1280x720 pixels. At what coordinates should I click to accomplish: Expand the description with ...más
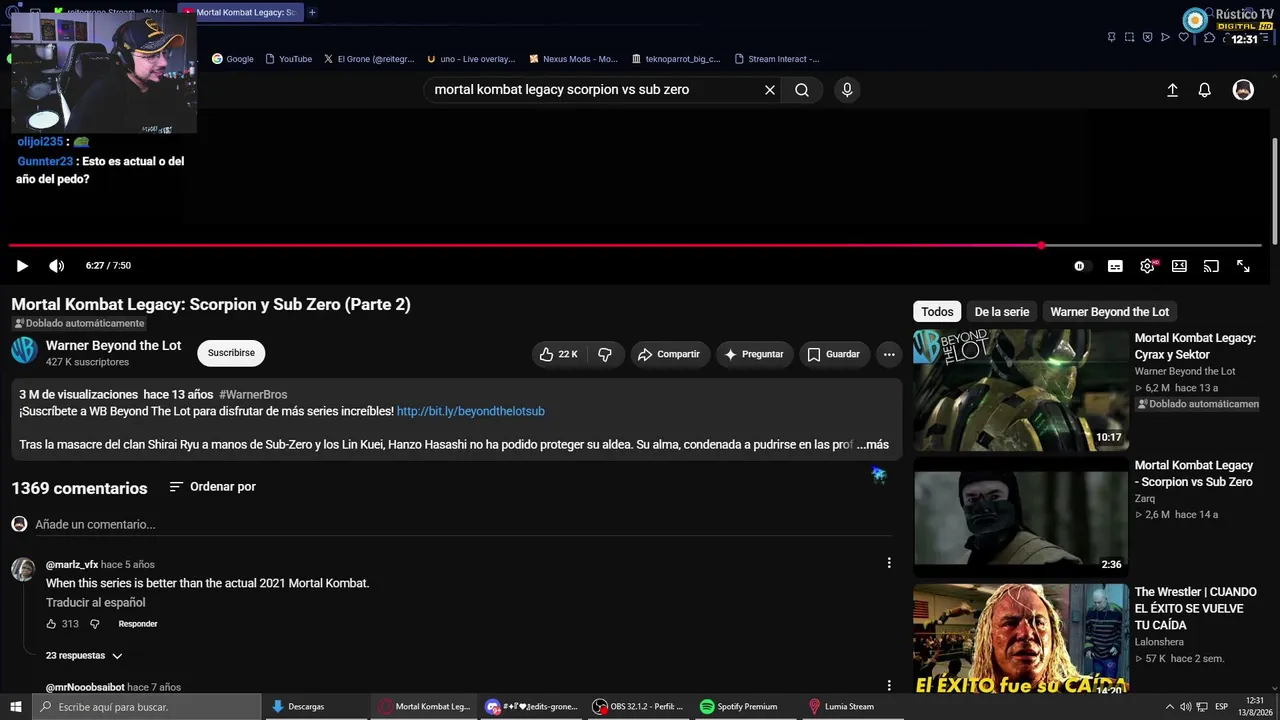click(872, 445)
